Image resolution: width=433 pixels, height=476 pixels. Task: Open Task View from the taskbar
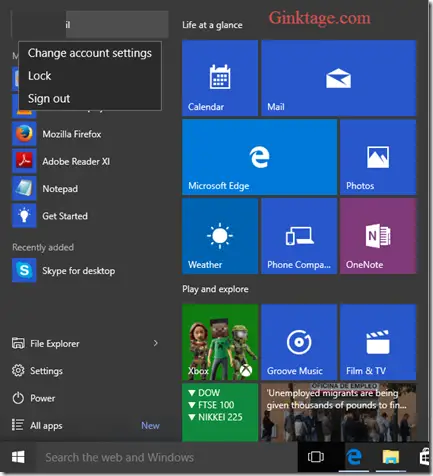click(x=316, y=457)
